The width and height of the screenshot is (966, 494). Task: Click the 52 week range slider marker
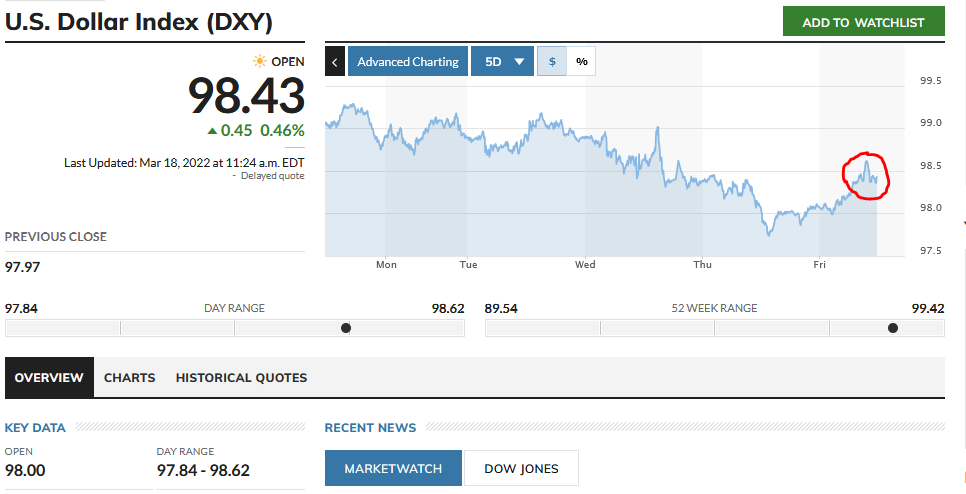[x=893, y=328]
